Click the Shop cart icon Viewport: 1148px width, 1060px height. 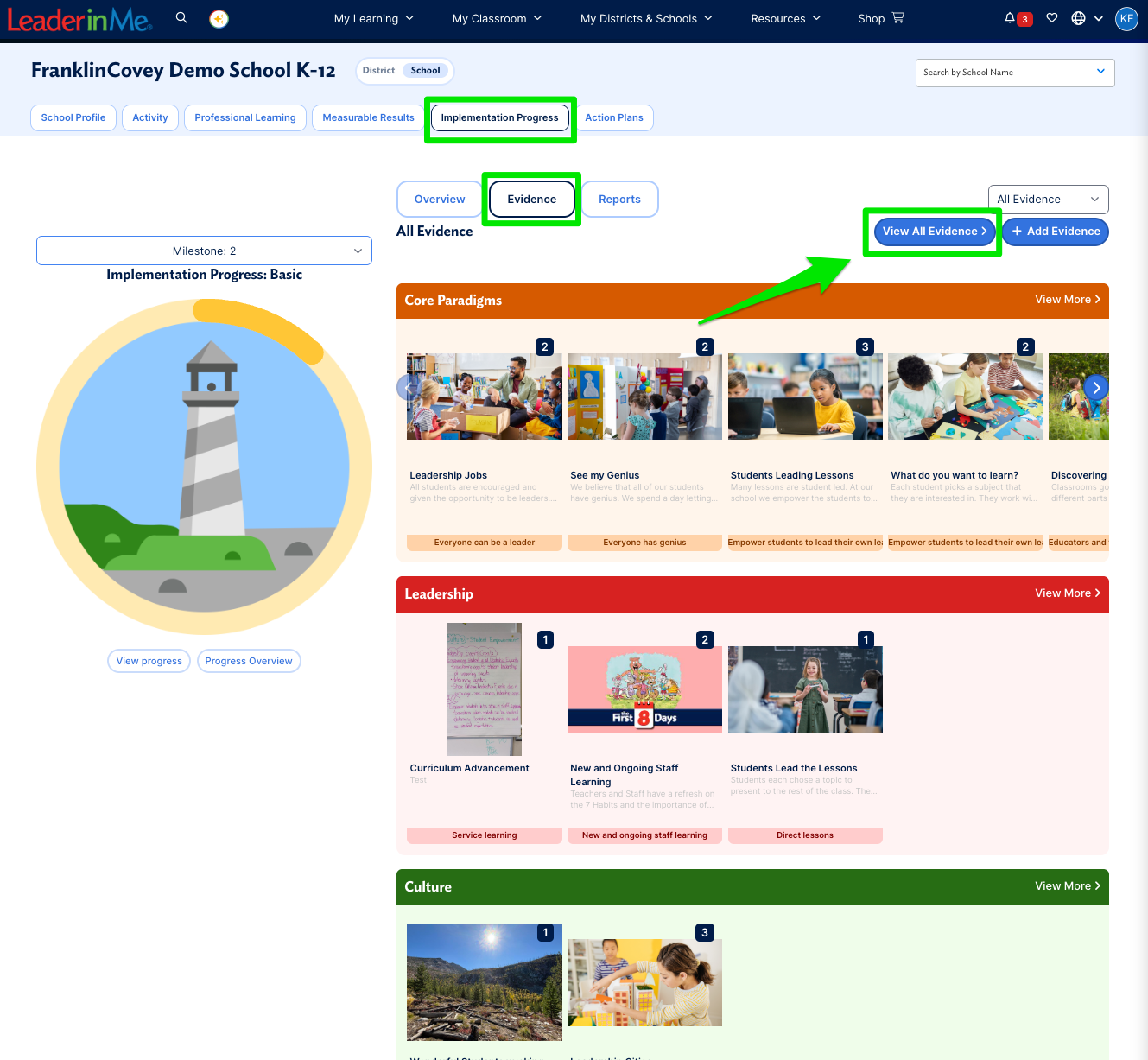[x=898, y=17]
